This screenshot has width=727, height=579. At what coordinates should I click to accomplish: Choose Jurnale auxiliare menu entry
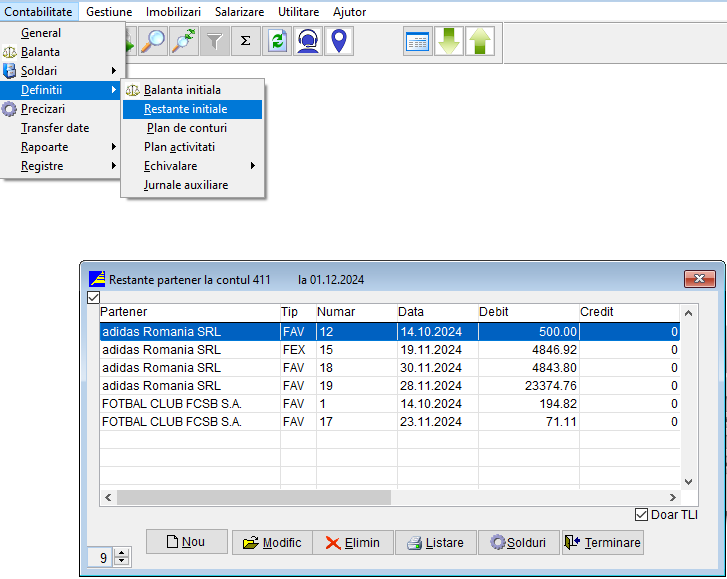point(192,185)
